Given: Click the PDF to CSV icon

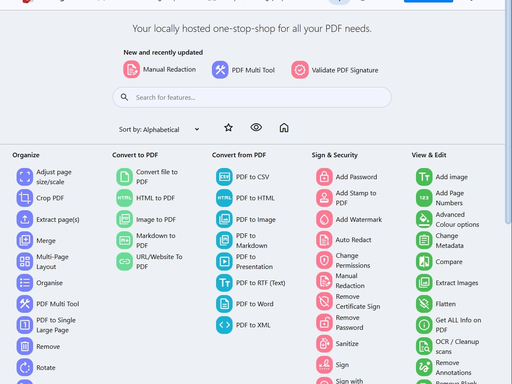Looking at the screenshot, I should 224,177.
